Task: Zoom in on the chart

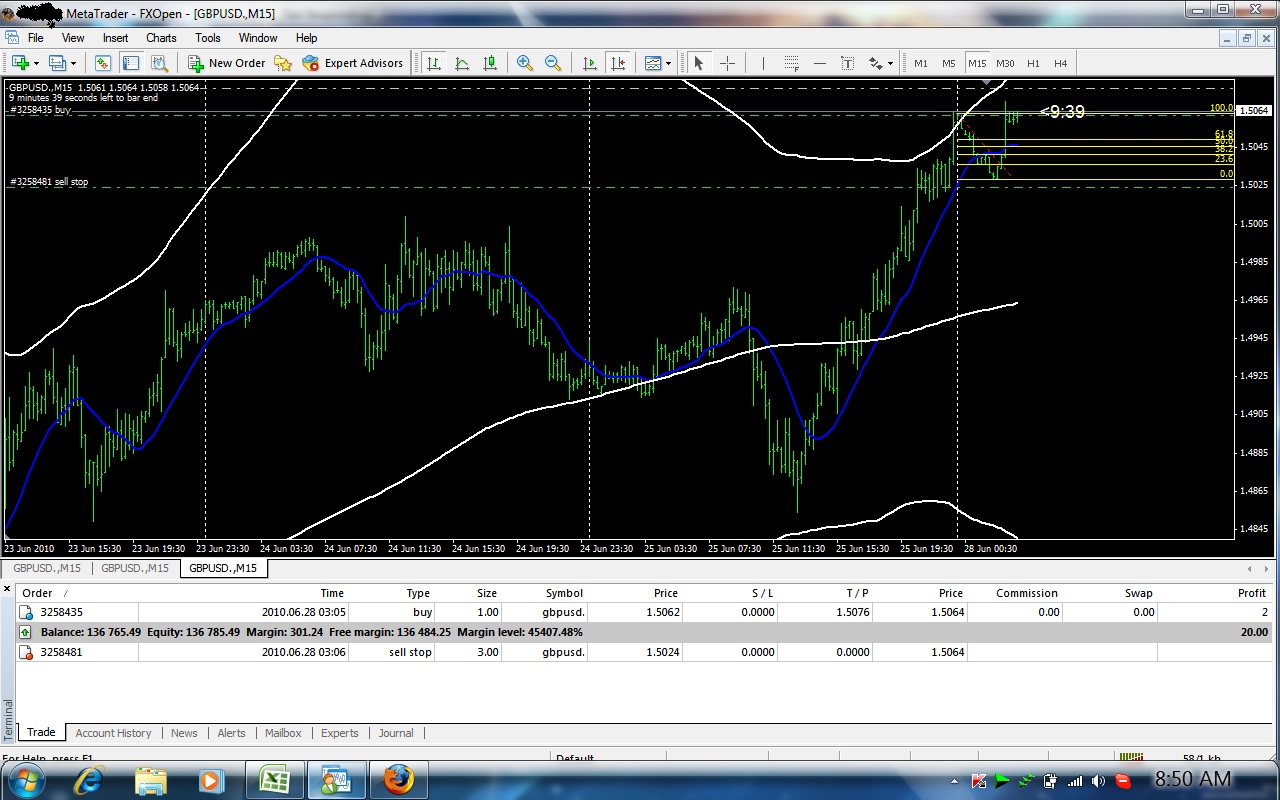Action: point(524,63)
